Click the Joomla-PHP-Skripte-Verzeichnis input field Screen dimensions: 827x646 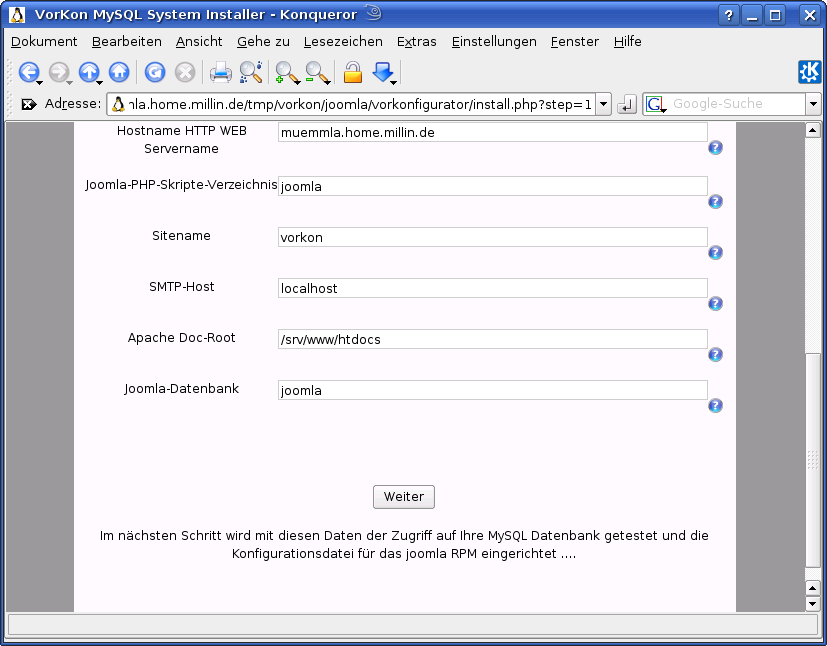493,186
